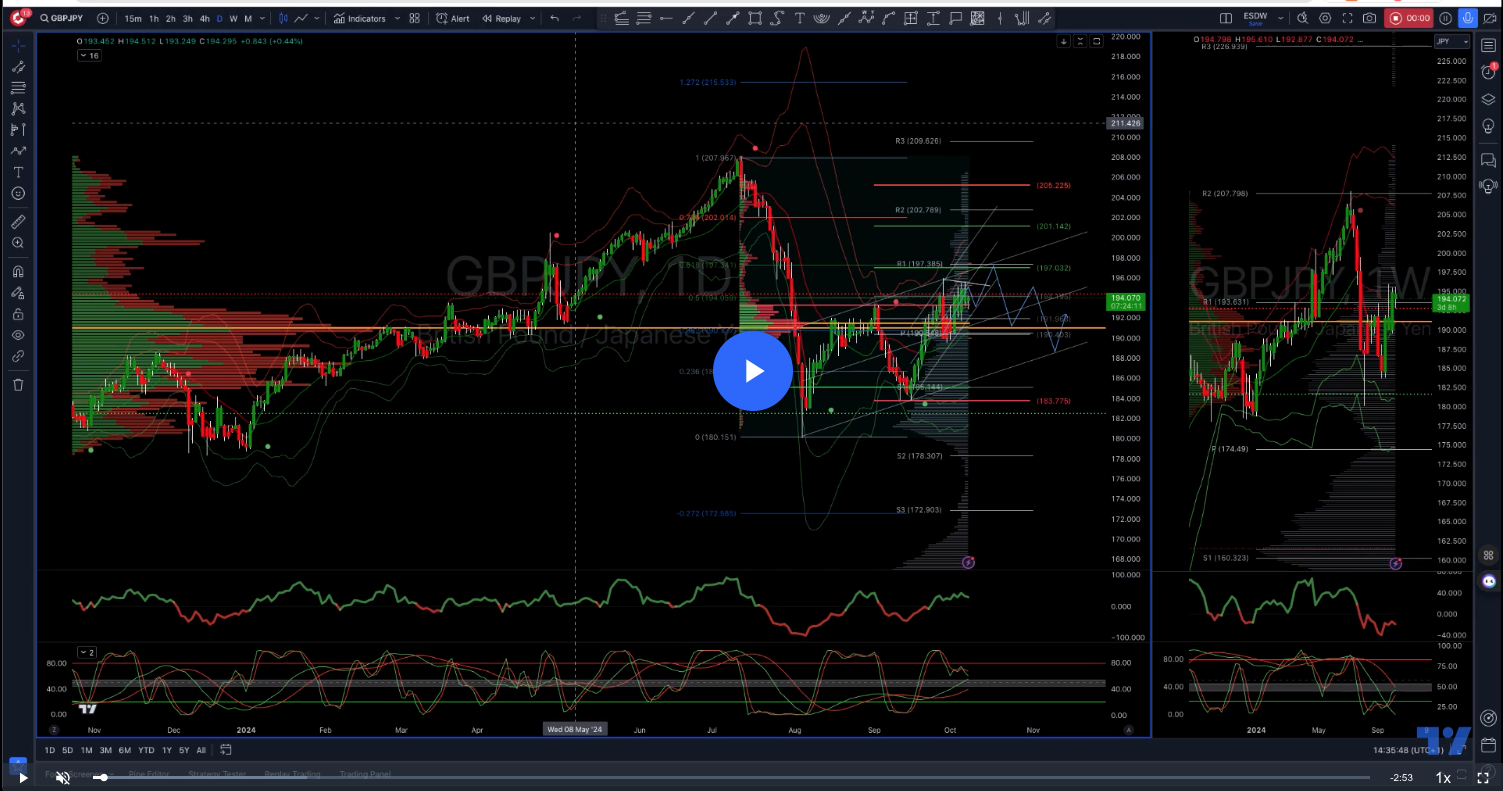1503x791 pixels.
Task: Switch to the 2h timeframe
Action: click(171, 18)
